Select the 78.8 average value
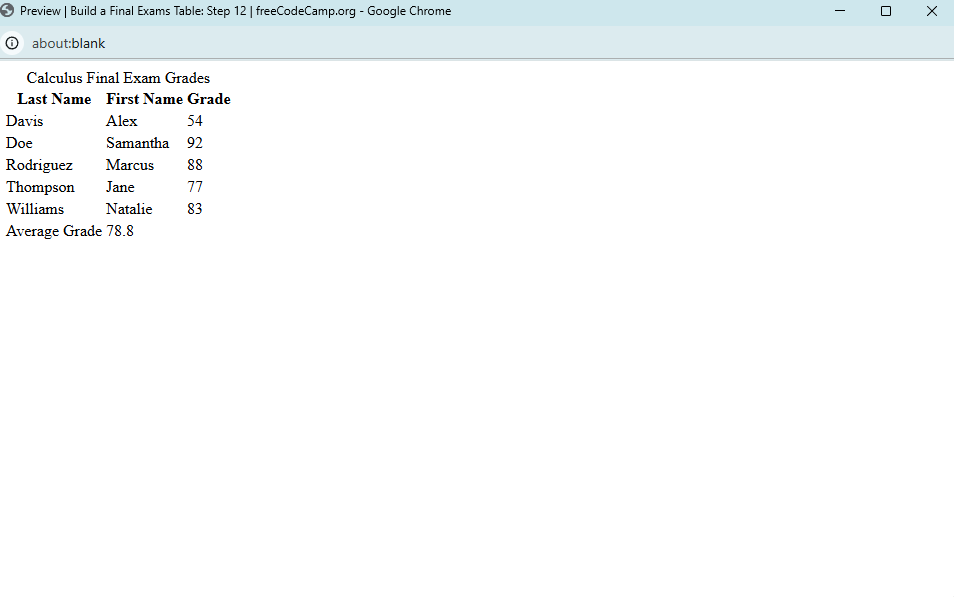 [120, 231]
